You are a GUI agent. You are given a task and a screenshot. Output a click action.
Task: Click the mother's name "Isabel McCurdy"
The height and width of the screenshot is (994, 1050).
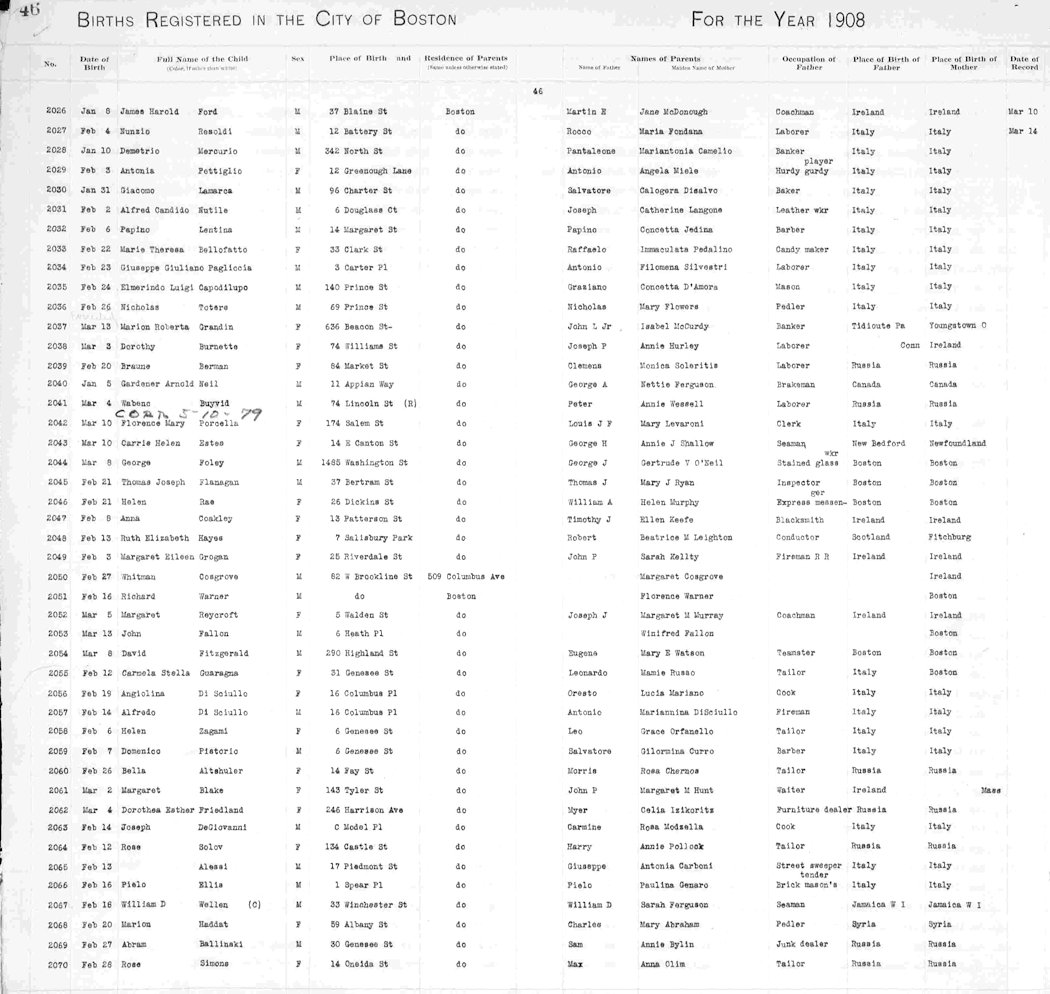click(x=674, y=327)
